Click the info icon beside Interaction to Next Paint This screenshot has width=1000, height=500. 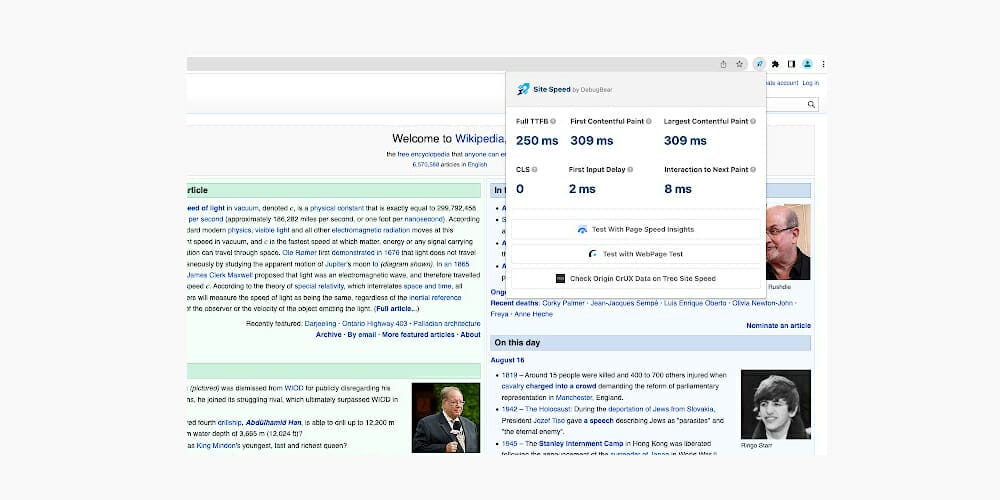point(753,170)
